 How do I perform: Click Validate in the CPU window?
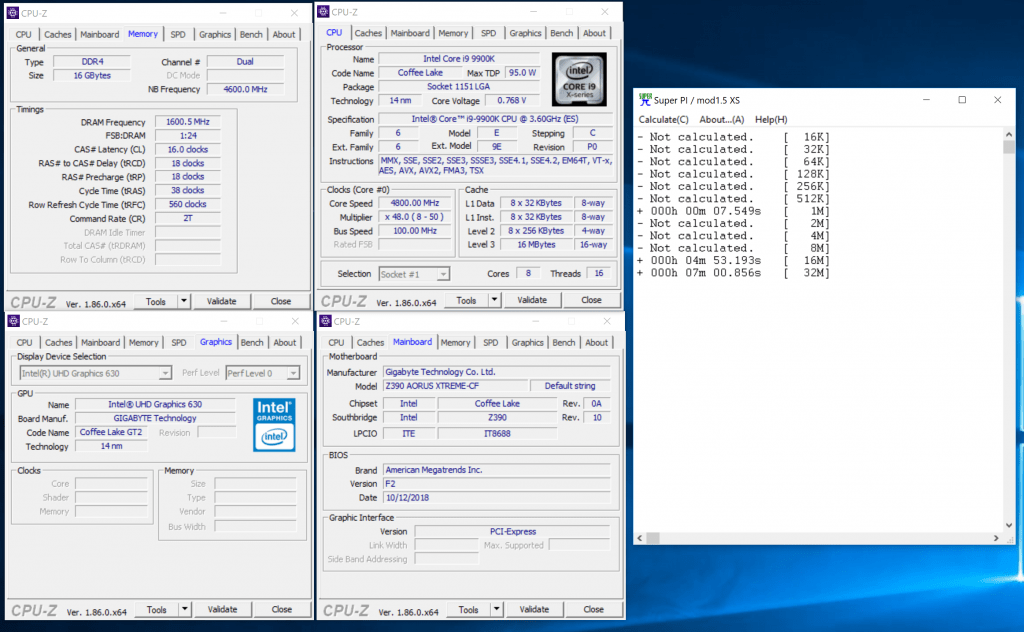coord(532,300)
